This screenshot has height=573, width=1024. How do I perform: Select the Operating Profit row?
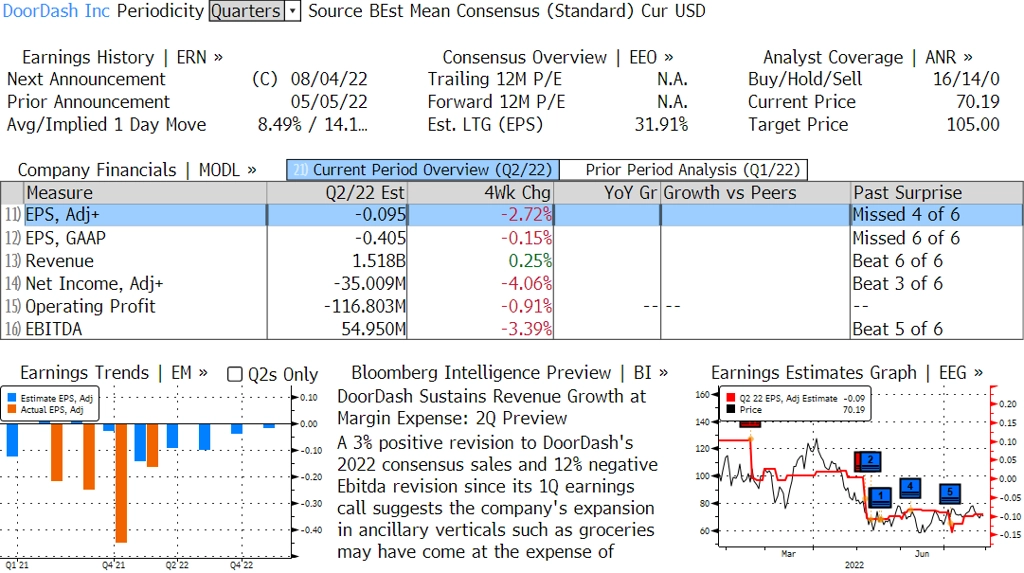coord(512,306)
